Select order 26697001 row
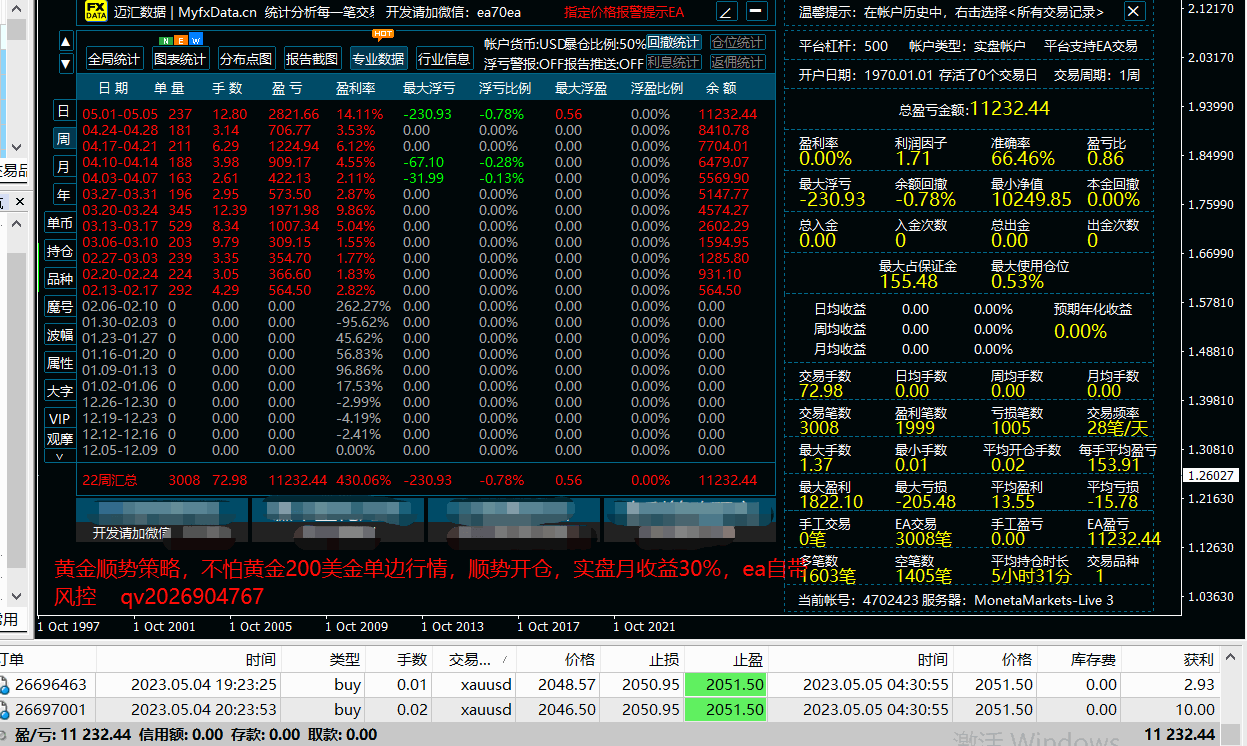Screen dimensions: 1247x746 pos(610,710)
